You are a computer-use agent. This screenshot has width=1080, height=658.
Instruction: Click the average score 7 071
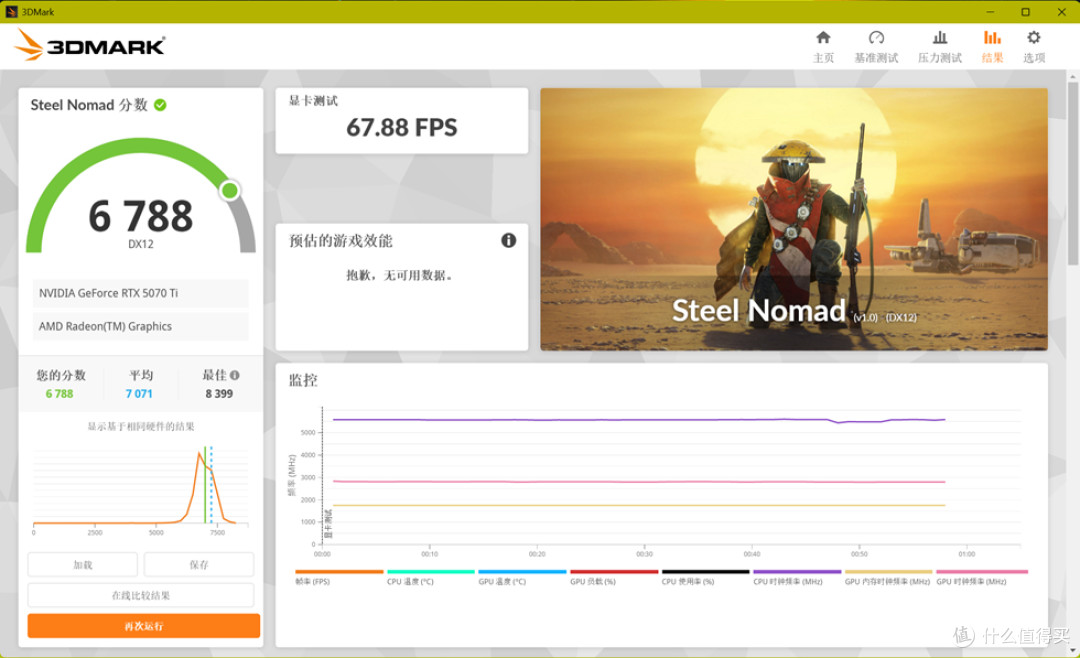pos(138,393)
